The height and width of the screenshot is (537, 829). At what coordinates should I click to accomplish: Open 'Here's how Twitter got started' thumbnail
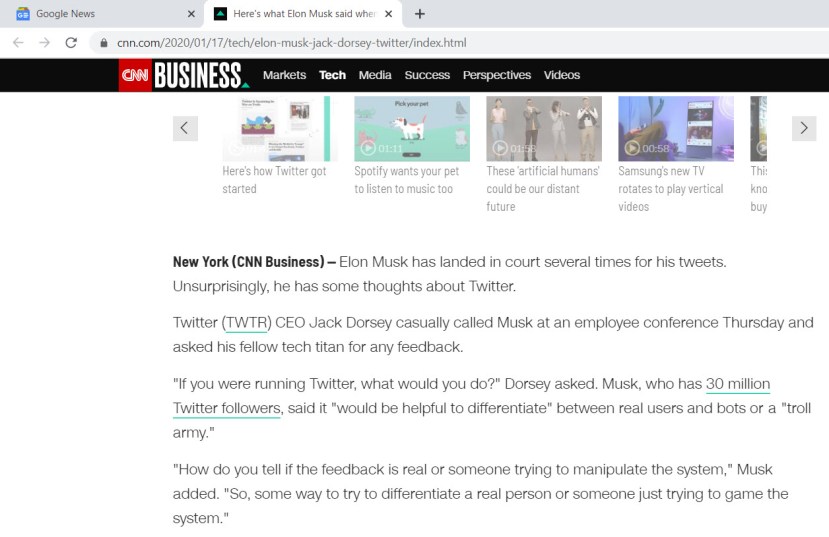coord(279,129)
